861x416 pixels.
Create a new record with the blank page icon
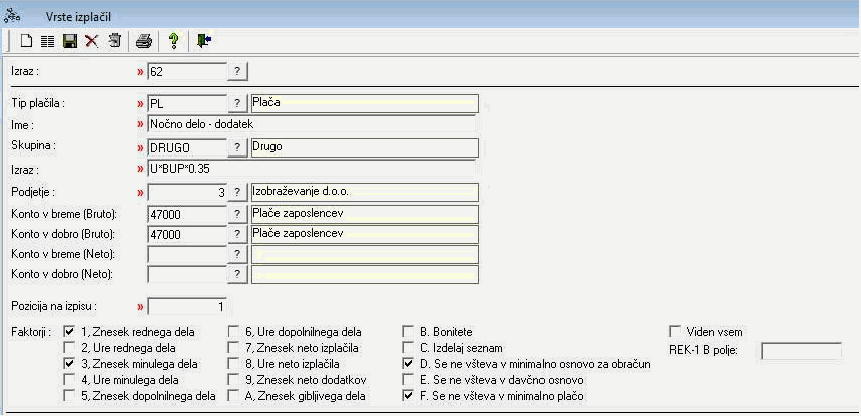click(x=26, y=41)
